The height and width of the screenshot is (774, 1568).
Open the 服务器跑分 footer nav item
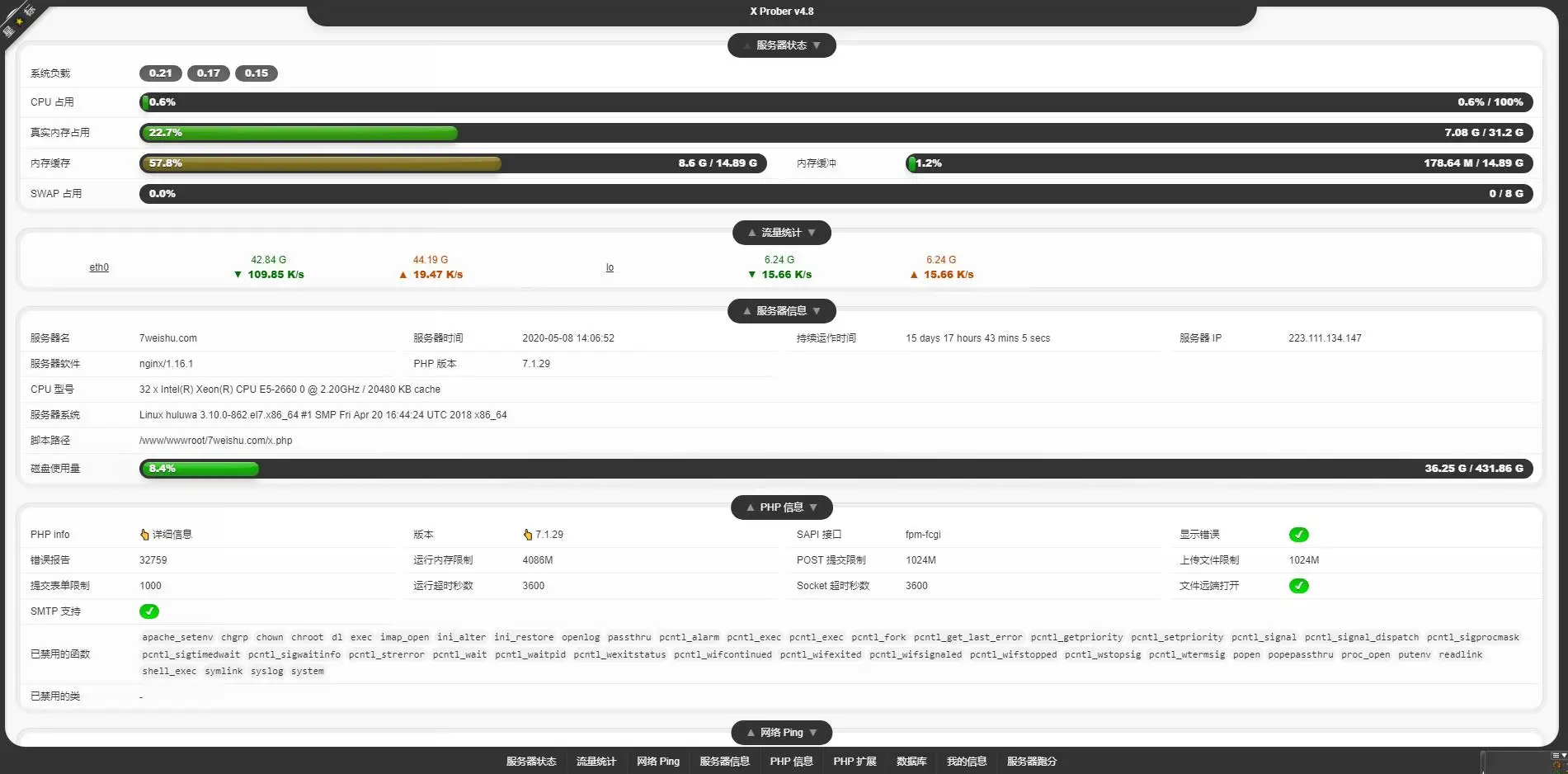(1032, 762)
